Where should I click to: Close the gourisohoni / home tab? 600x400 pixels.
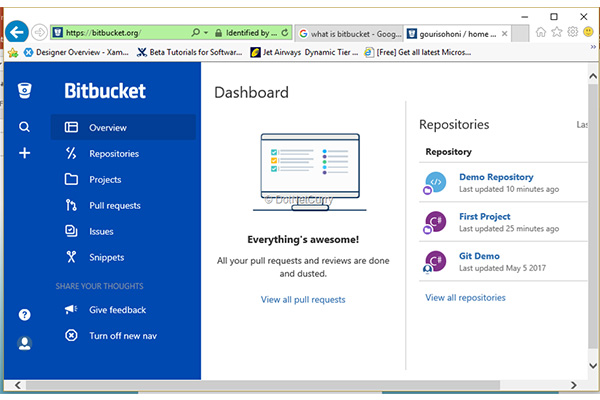pyautogui.click(x=505, y=34)
